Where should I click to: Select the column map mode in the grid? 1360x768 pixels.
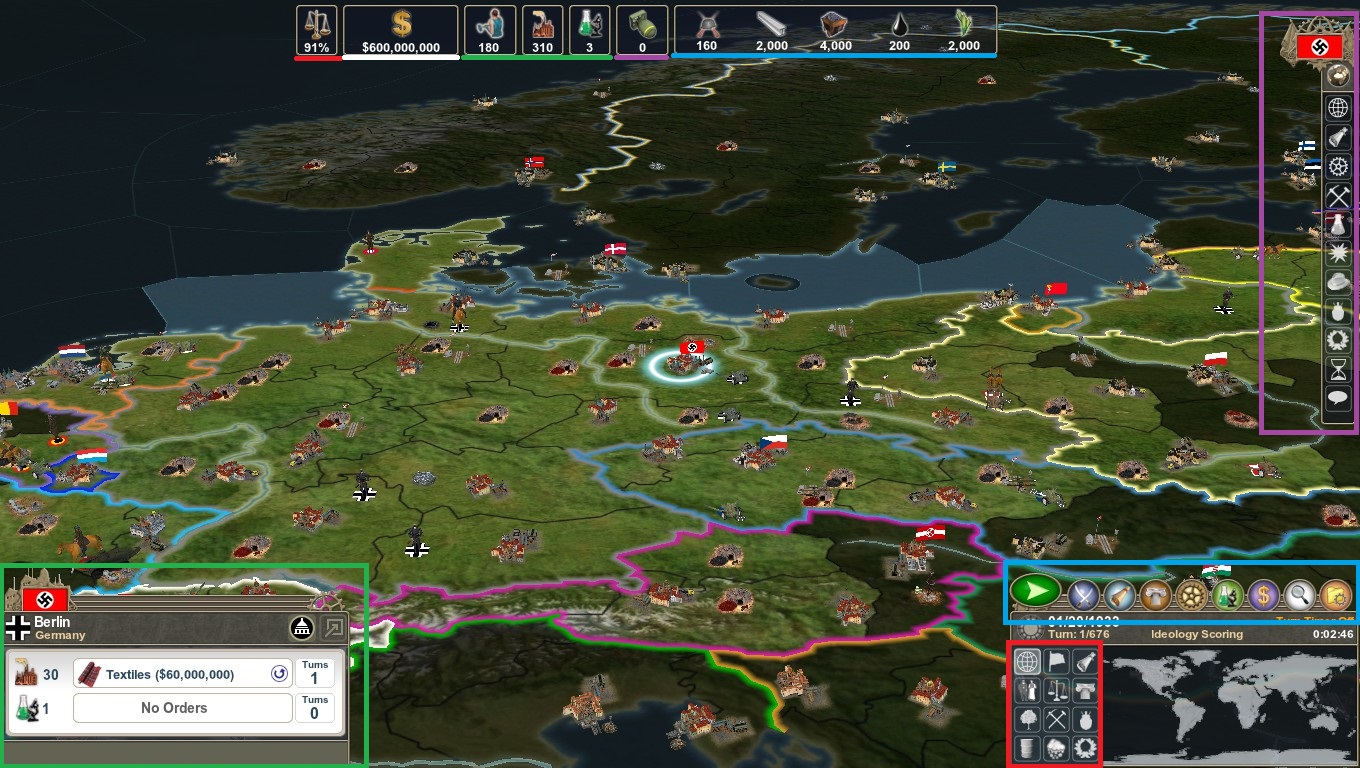point(1084,690)
